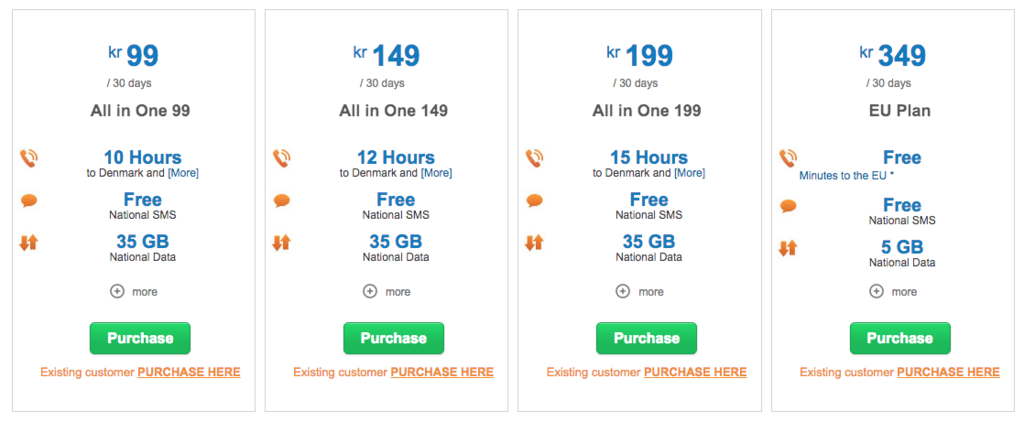Click the SMS bubble icon in All in One 149
Screen dimensions: 1024x422
[x=282, y=201]
